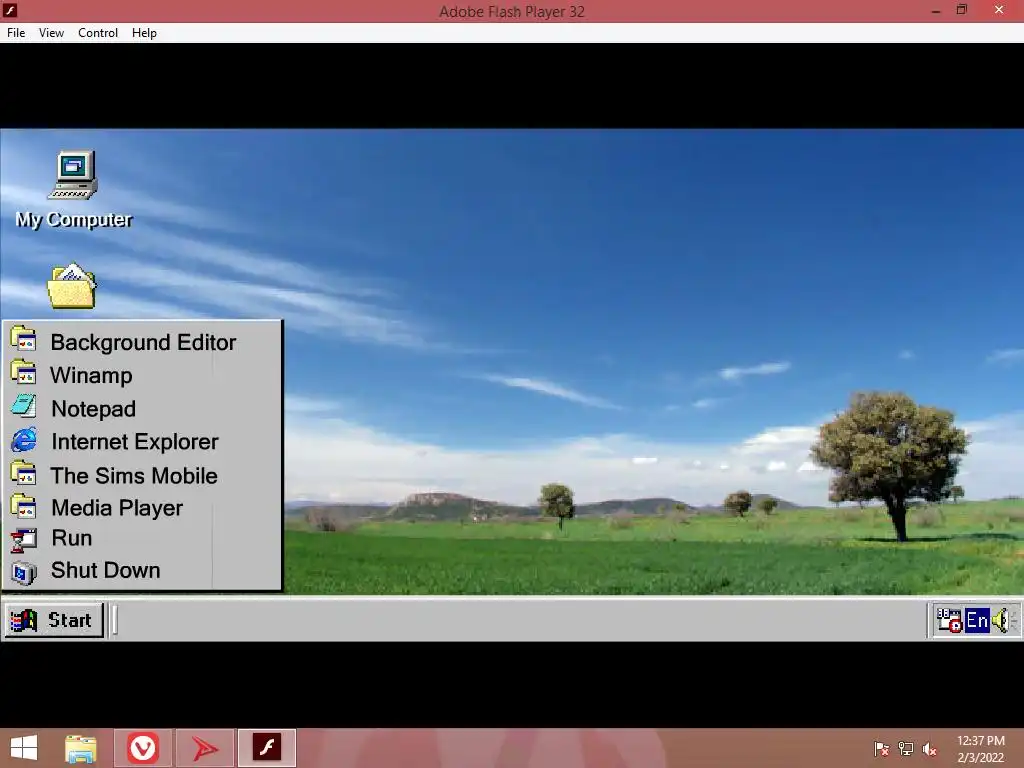
Task: Restore down the Flash Player window
Action: [962, 10]
